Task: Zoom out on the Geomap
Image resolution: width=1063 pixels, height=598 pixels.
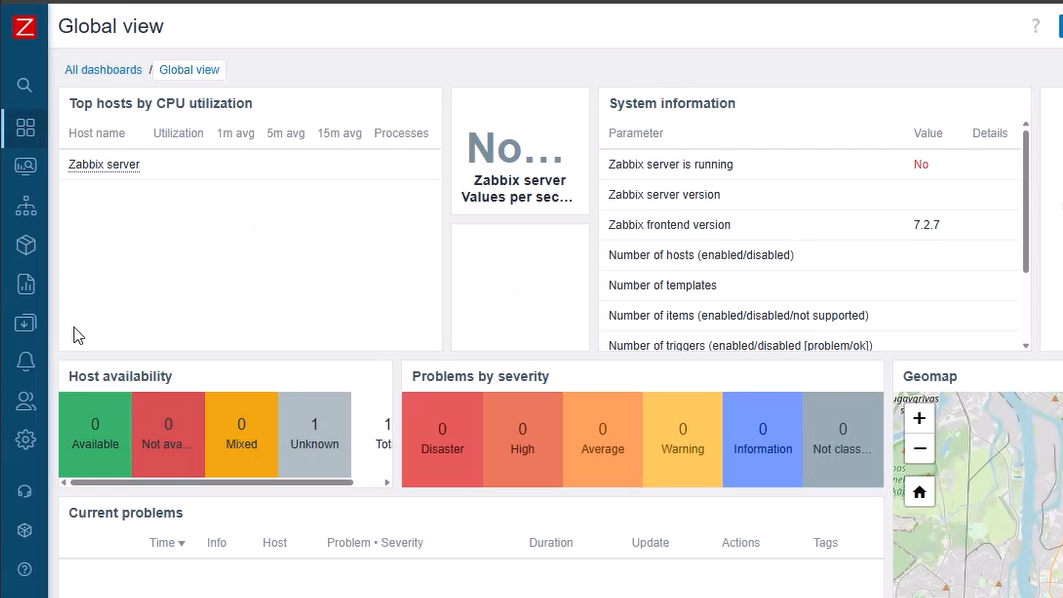Action: (919, 448)
